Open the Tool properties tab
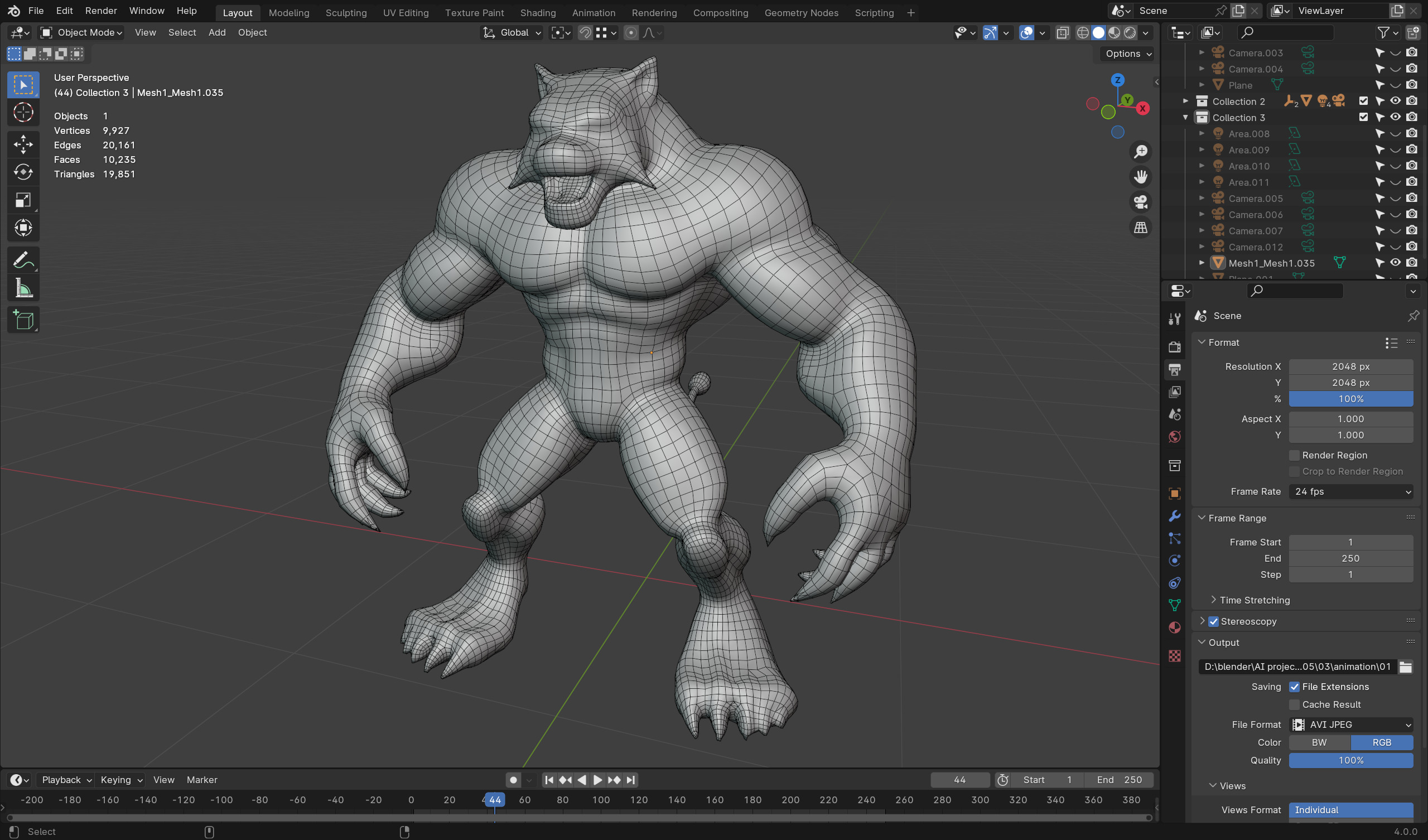The height and width of the screenshot is (840, 1428). [1175, 319]
